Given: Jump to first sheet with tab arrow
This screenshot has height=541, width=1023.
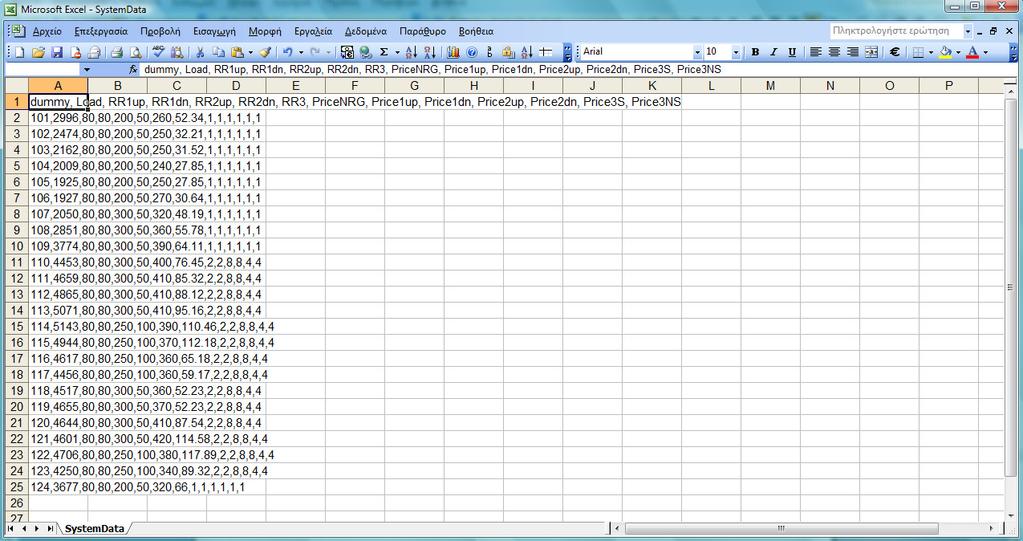Looking at the screenshot, I should [x=11, y=529].
